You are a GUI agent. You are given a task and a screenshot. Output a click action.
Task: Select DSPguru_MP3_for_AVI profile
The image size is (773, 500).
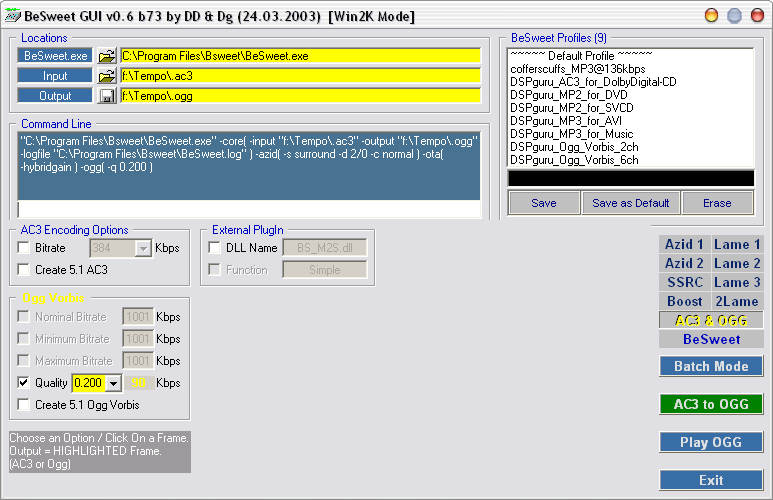tap(631, 121)
